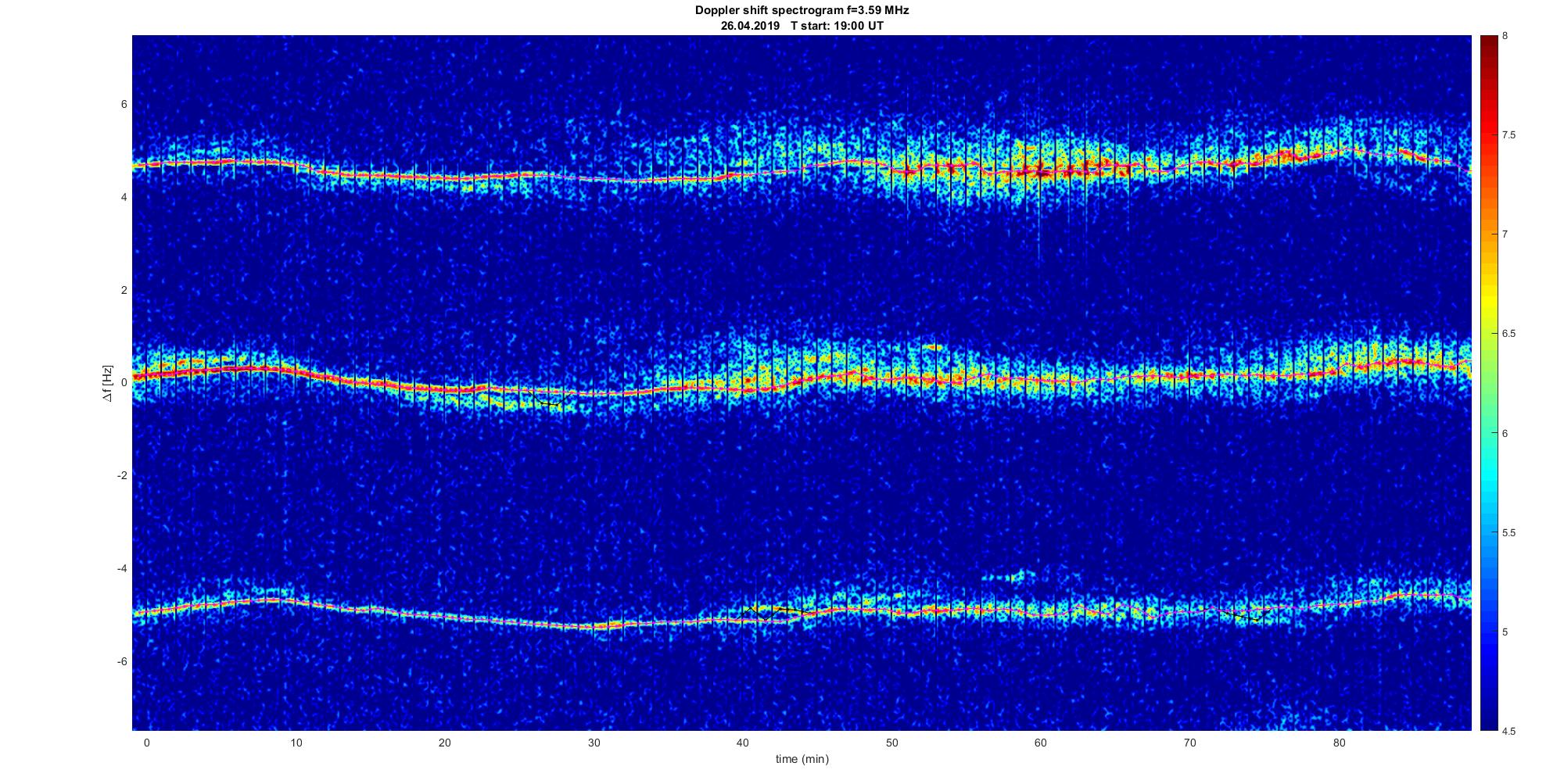This screenshot has height=784, width=1564.
Task: Click x-axis tick label '0'
Action: [x=146, y=743]
